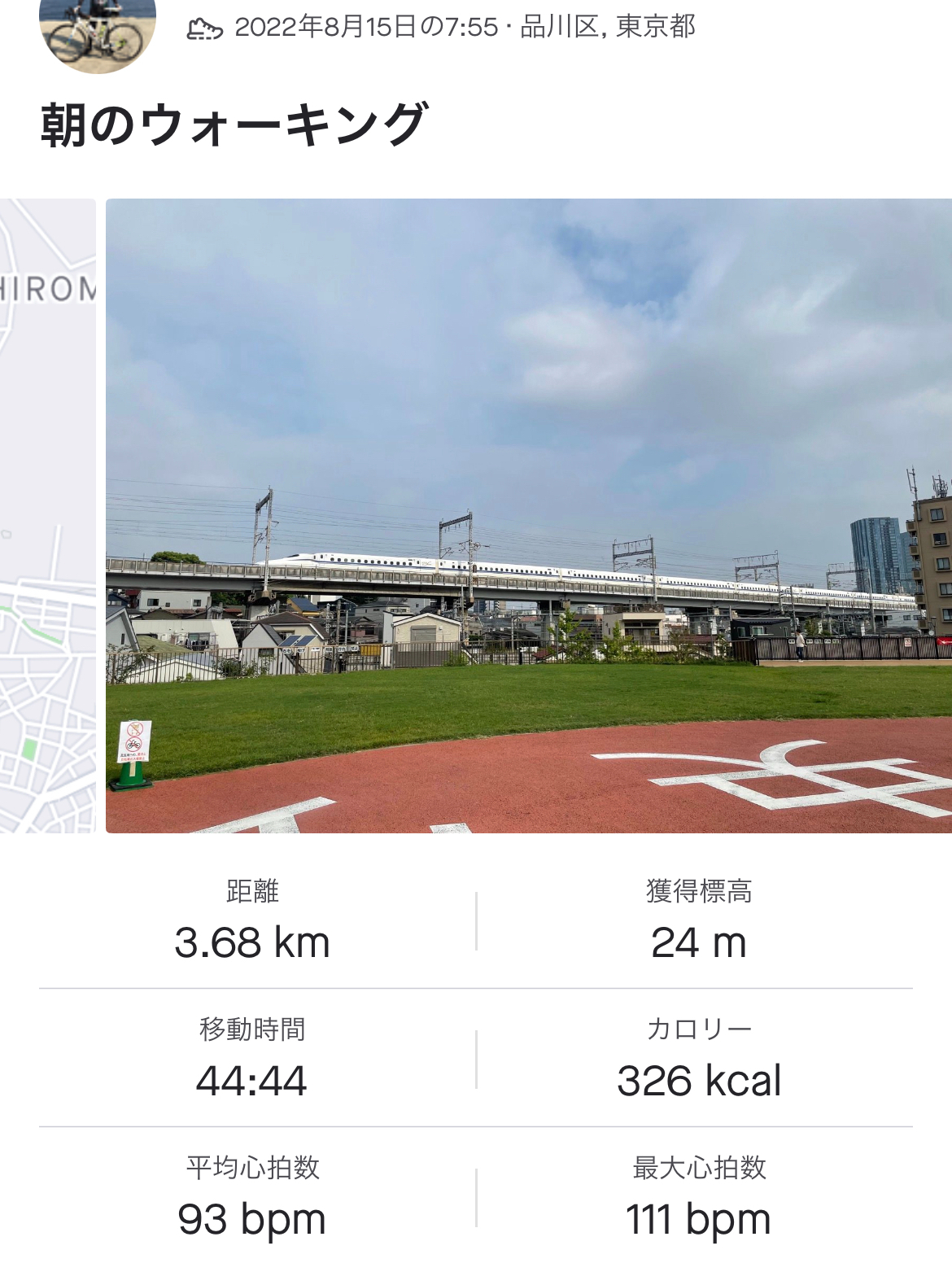952x1263 pixels.
Task: Select the activity date 2022年8月15日の7:55
Action: [366, 27]
